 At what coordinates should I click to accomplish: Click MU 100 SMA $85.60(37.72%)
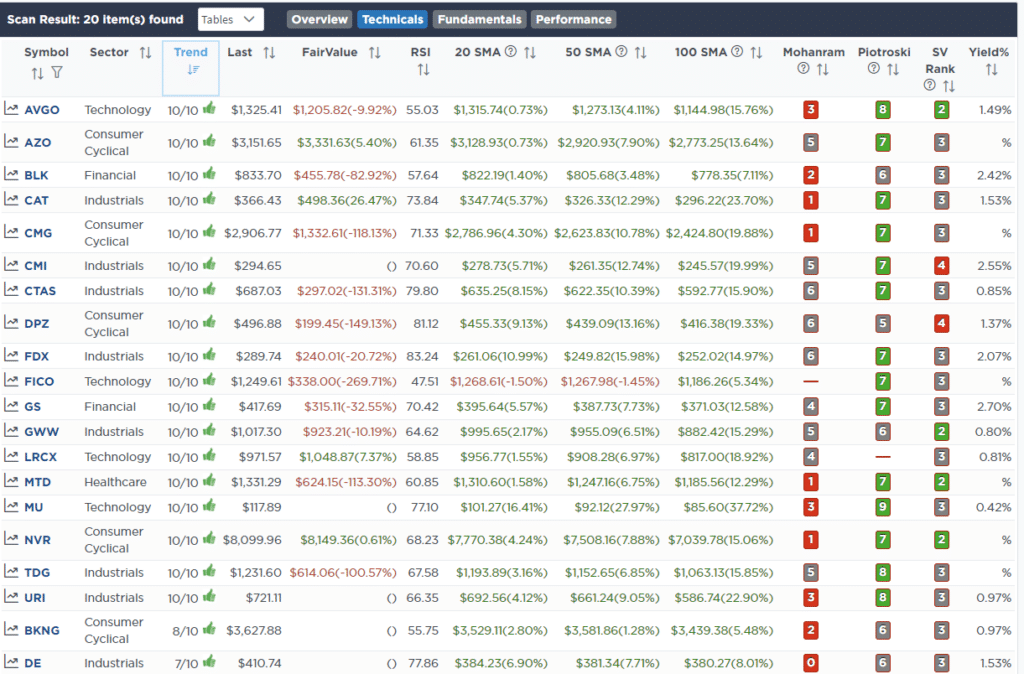click(728, 507)
